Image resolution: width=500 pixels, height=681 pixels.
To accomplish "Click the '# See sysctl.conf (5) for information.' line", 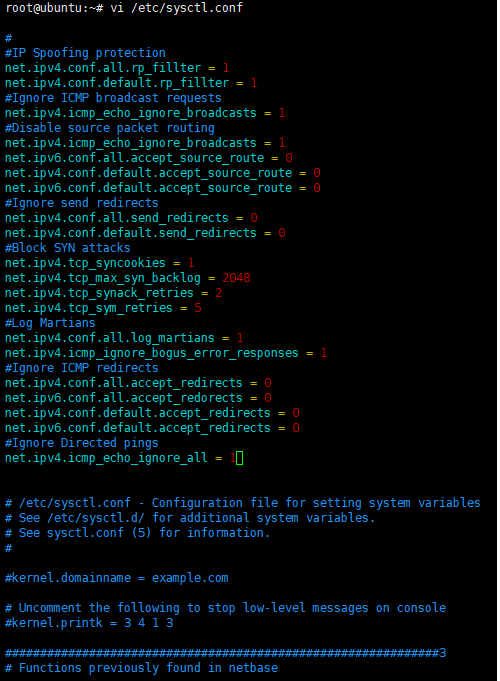I will click(x=138, y=533).
